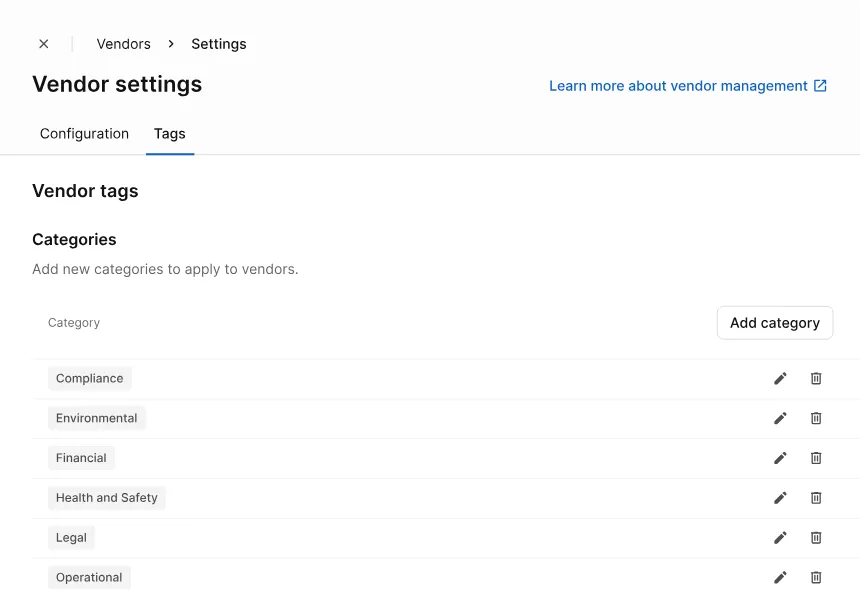Click the Legal category tag
Image resolution: width=860 pixels, height=600 pixels.
point(71,538)
